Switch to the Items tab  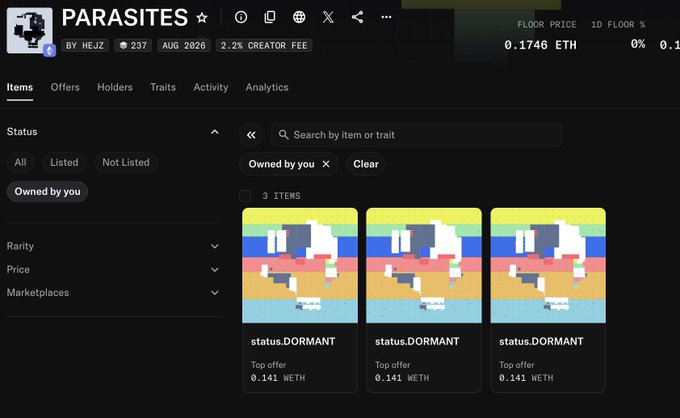point(20,87)
